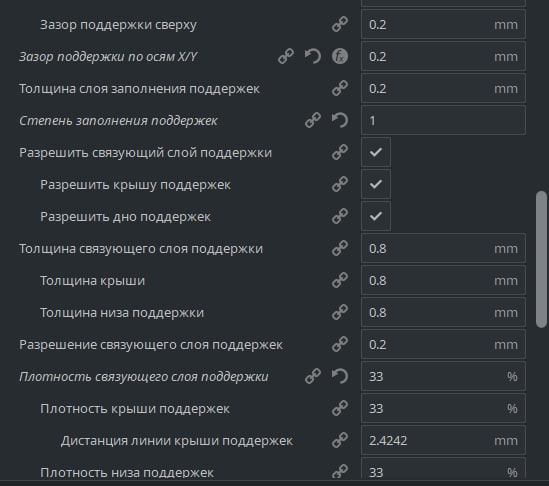This screenshot has width=549, height=486.
Task: Click the label Толщина связующего слоя поддержки
Action: [x=141, y=249]
